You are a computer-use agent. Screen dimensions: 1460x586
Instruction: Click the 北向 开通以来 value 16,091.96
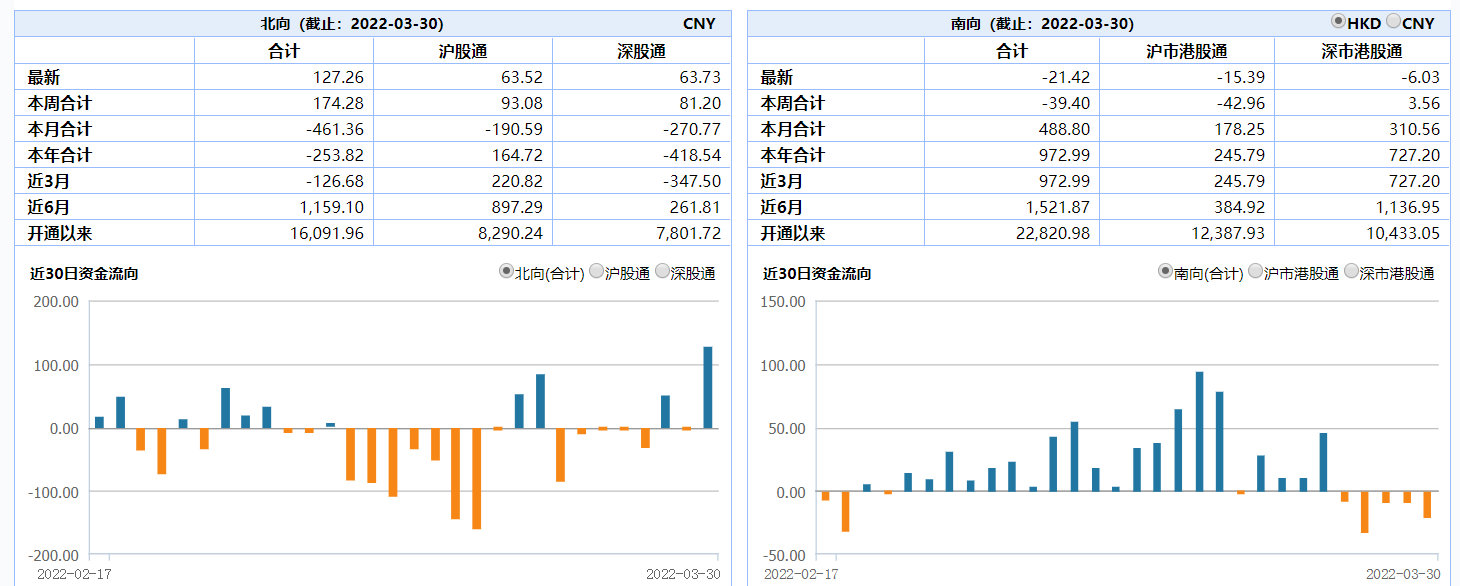coord(327,233)
